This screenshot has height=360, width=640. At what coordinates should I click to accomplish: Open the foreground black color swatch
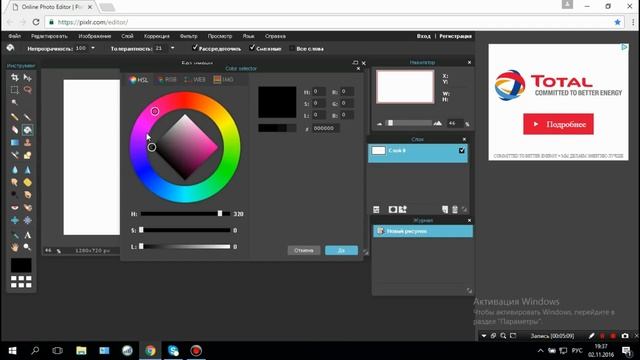[21, 265]
